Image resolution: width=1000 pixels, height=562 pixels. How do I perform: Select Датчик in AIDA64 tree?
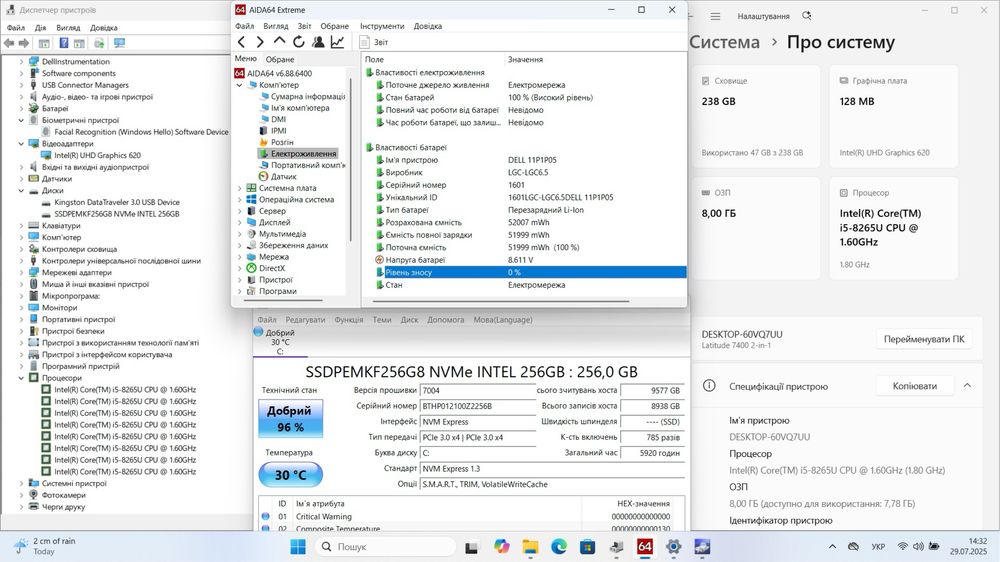click(x=283, y=177)
